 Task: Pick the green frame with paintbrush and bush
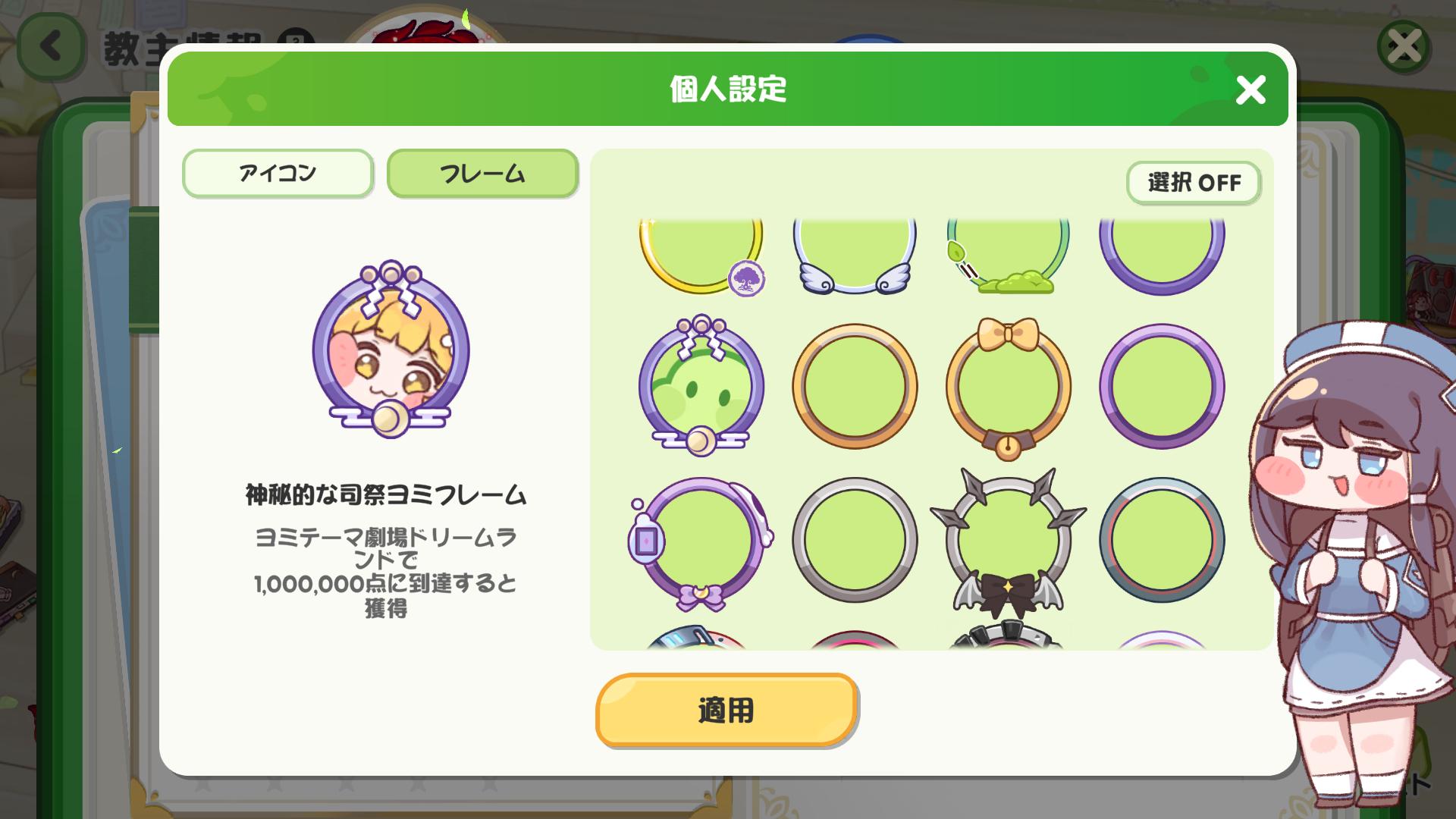[x=1008, y=256]
